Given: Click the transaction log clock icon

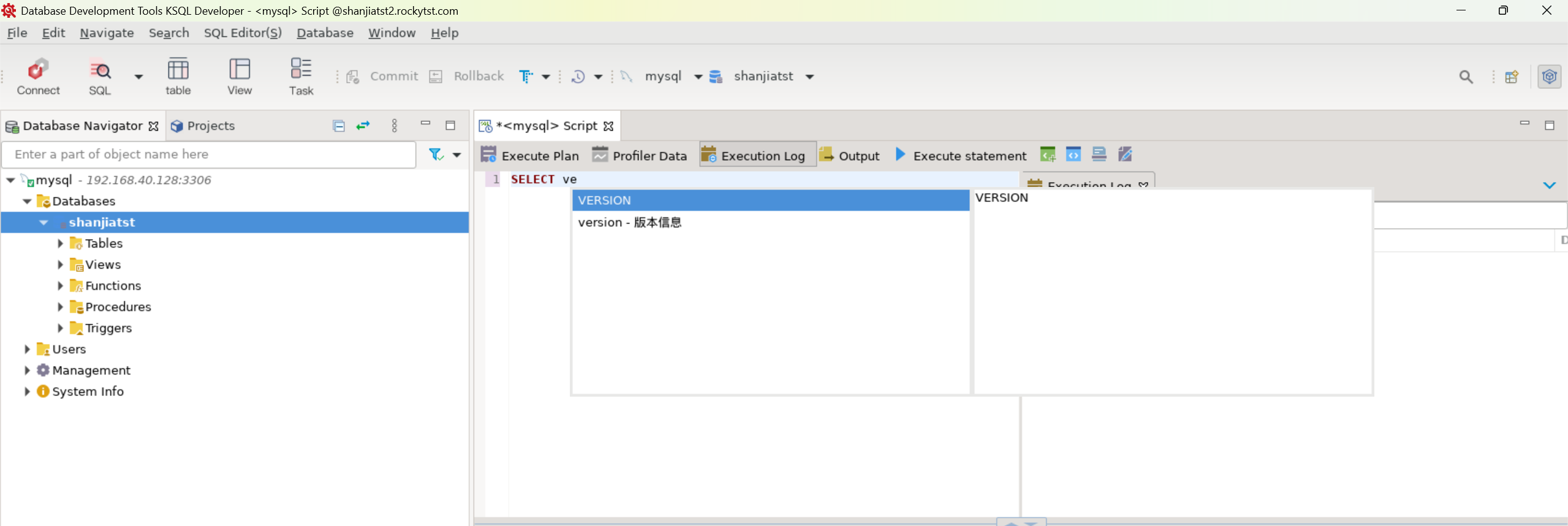Looking at the screenshot, I should coord(578,76).
